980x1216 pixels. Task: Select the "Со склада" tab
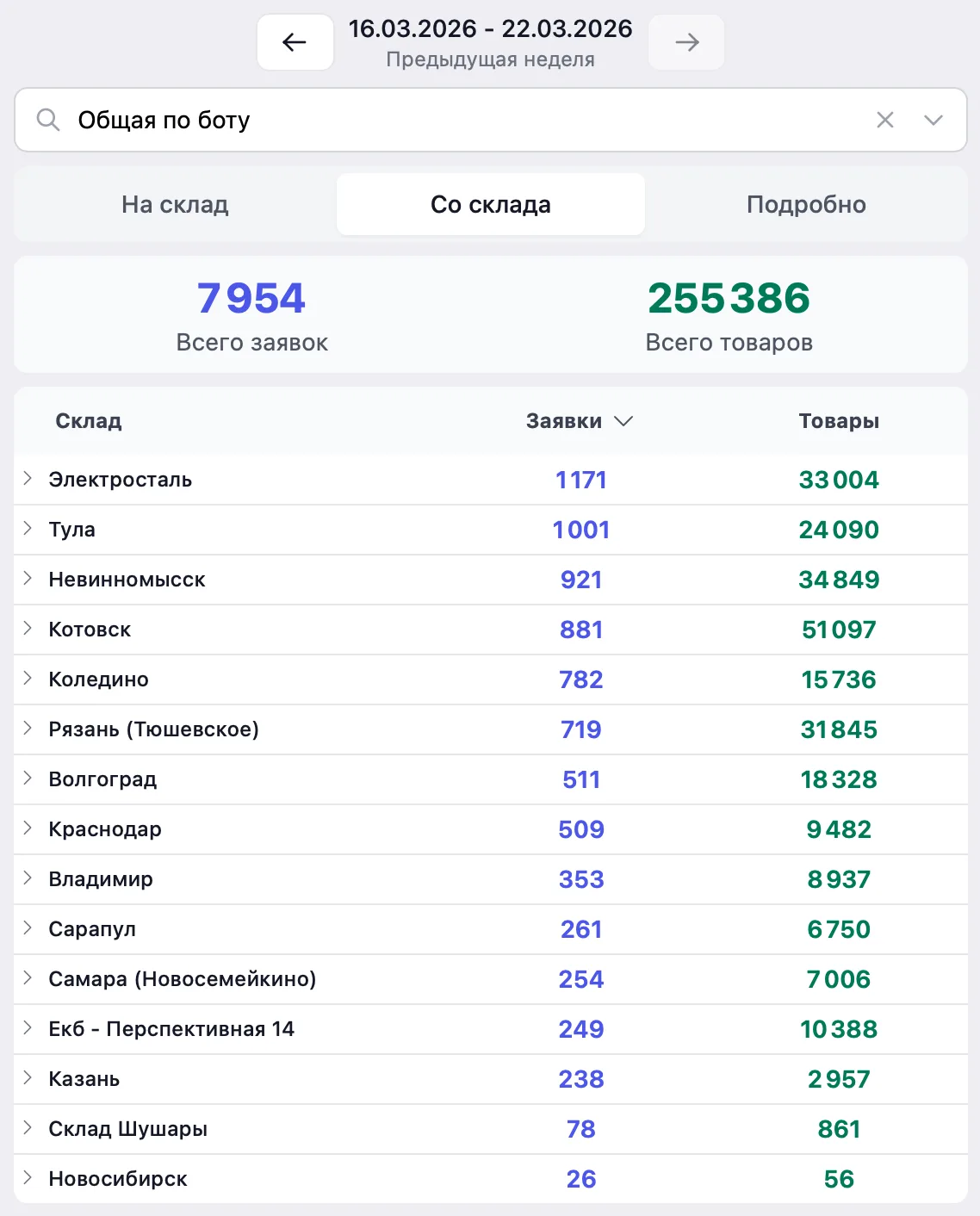(490, 204)
